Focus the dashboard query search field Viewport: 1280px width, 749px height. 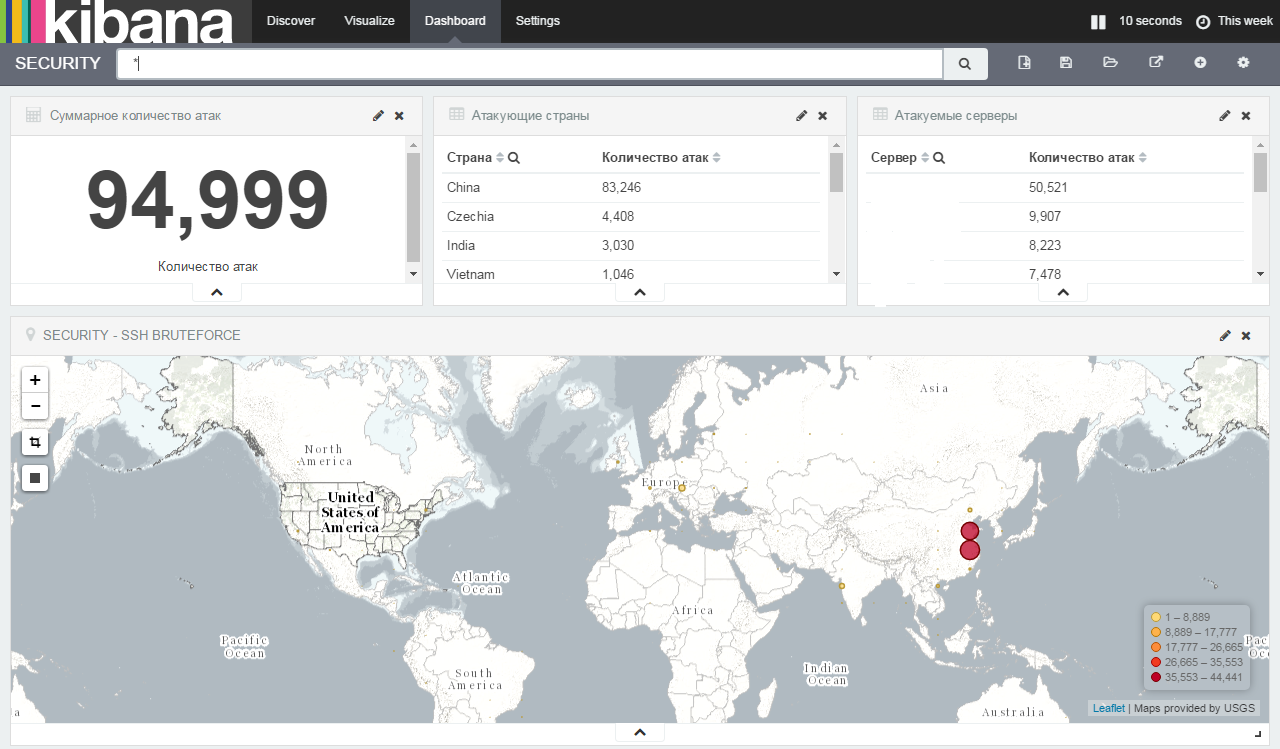(x=530, y=63)
